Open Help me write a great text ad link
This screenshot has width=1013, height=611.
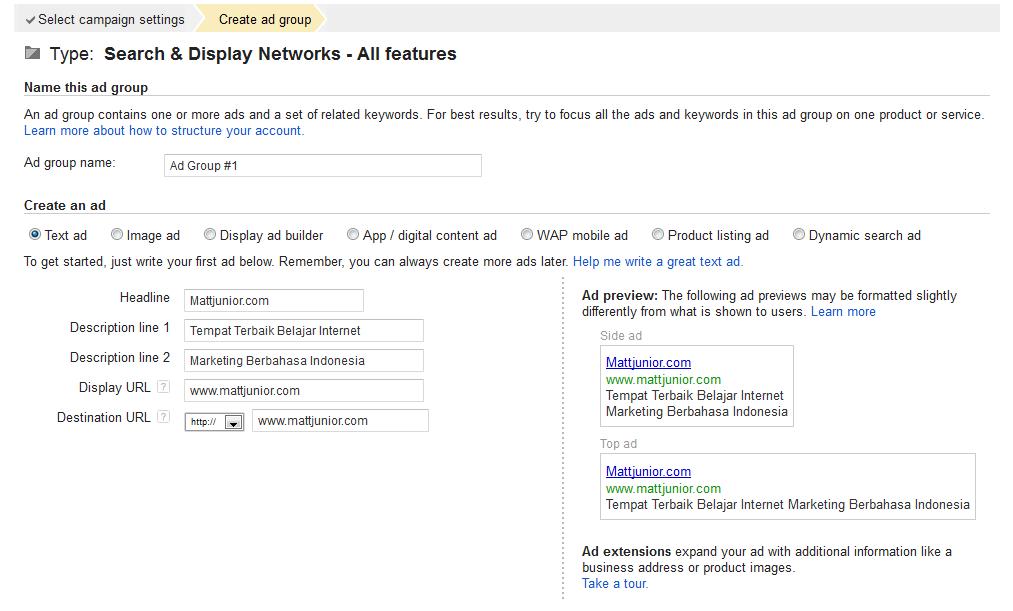(x=658, y=262)
